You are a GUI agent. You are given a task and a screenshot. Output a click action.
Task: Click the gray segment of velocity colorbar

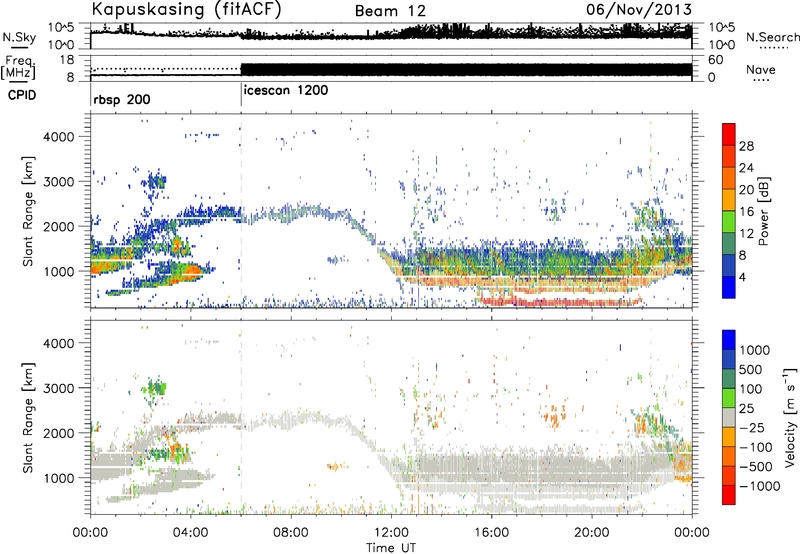729,417
